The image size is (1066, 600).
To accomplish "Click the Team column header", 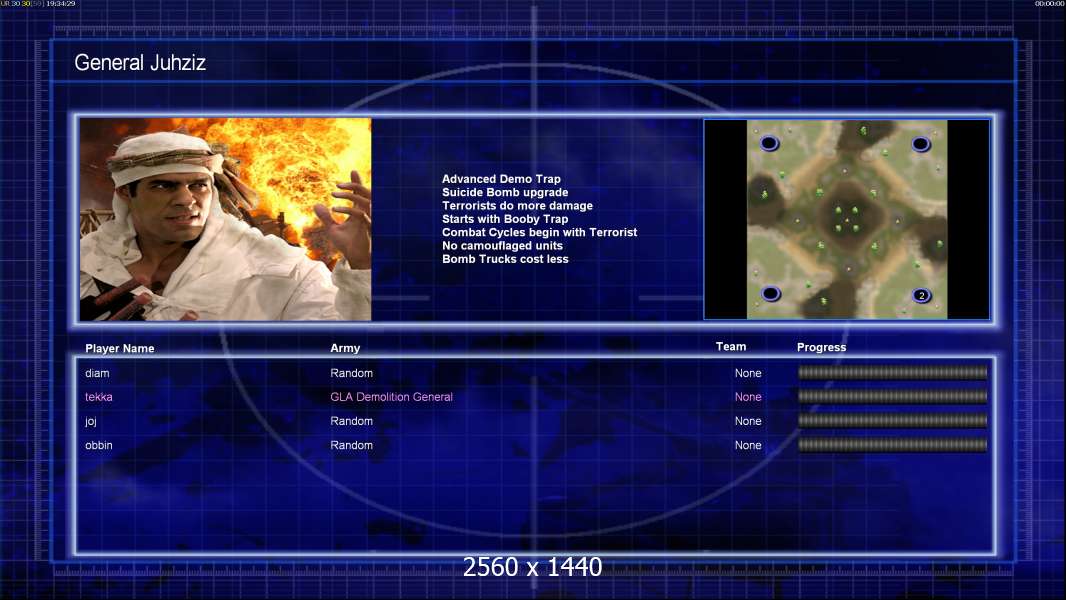I will click(x=731, y=347).
